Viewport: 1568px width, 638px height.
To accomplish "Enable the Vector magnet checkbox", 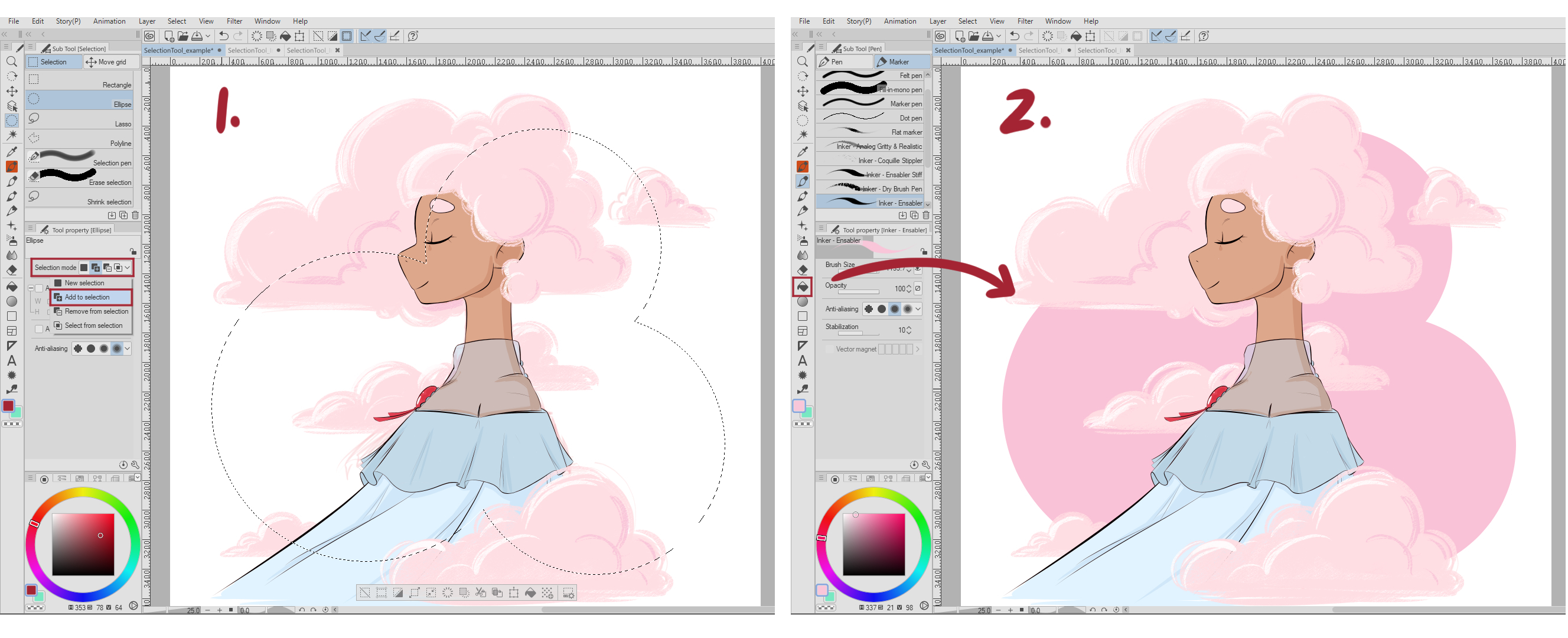I will 830,349.
